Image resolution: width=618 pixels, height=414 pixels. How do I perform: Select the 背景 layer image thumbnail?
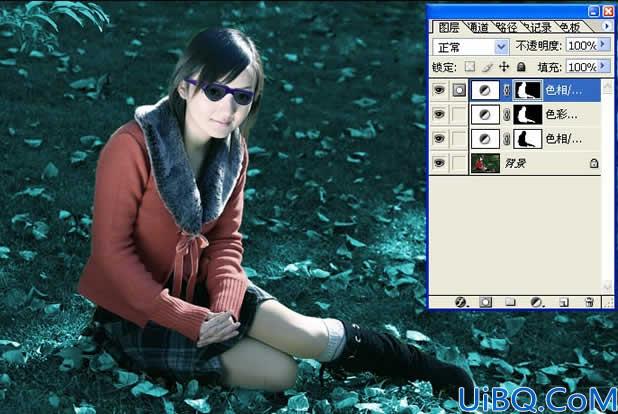pos(485,163)
